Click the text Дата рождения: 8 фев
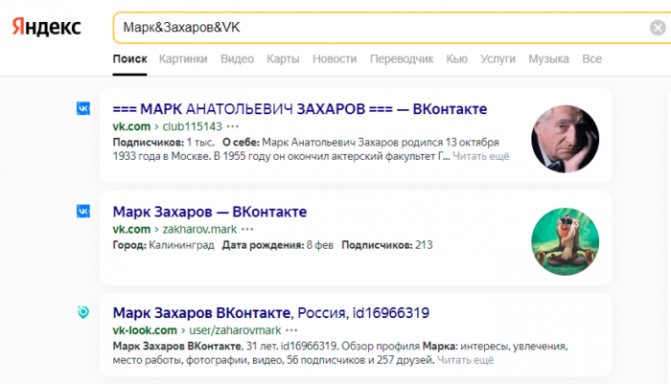 [278, 245]
